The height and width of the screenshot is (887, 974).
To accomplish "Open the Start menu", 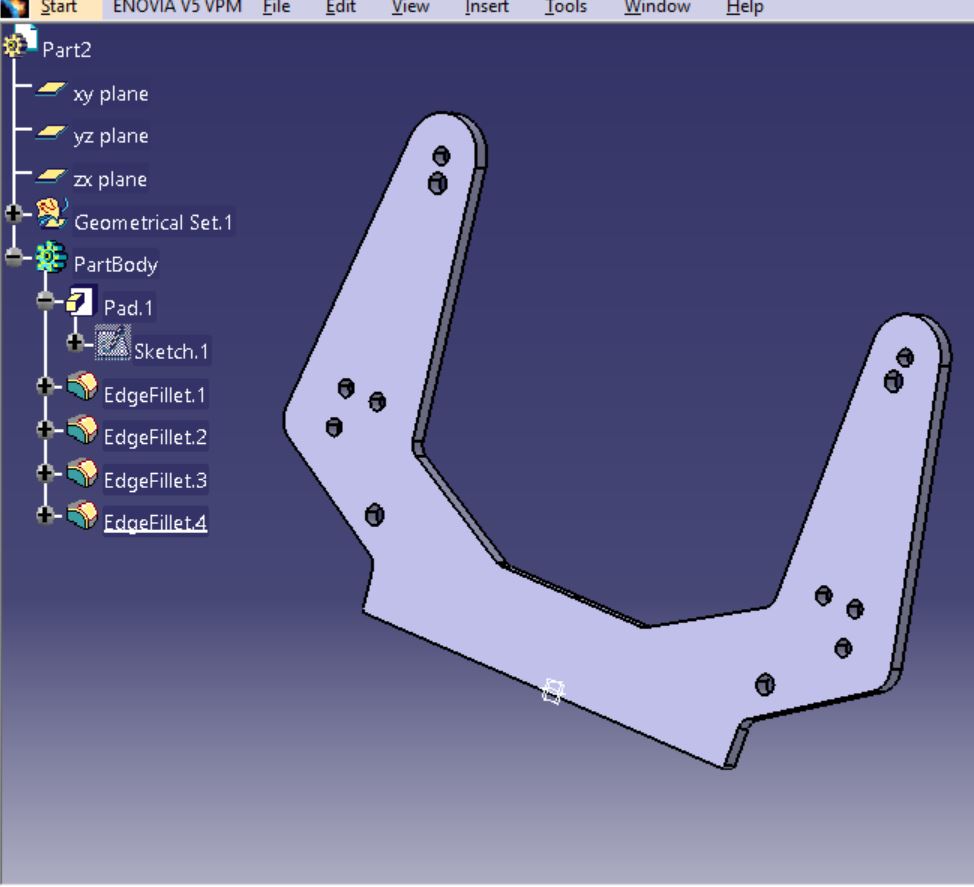I will (x=59, y=7).
